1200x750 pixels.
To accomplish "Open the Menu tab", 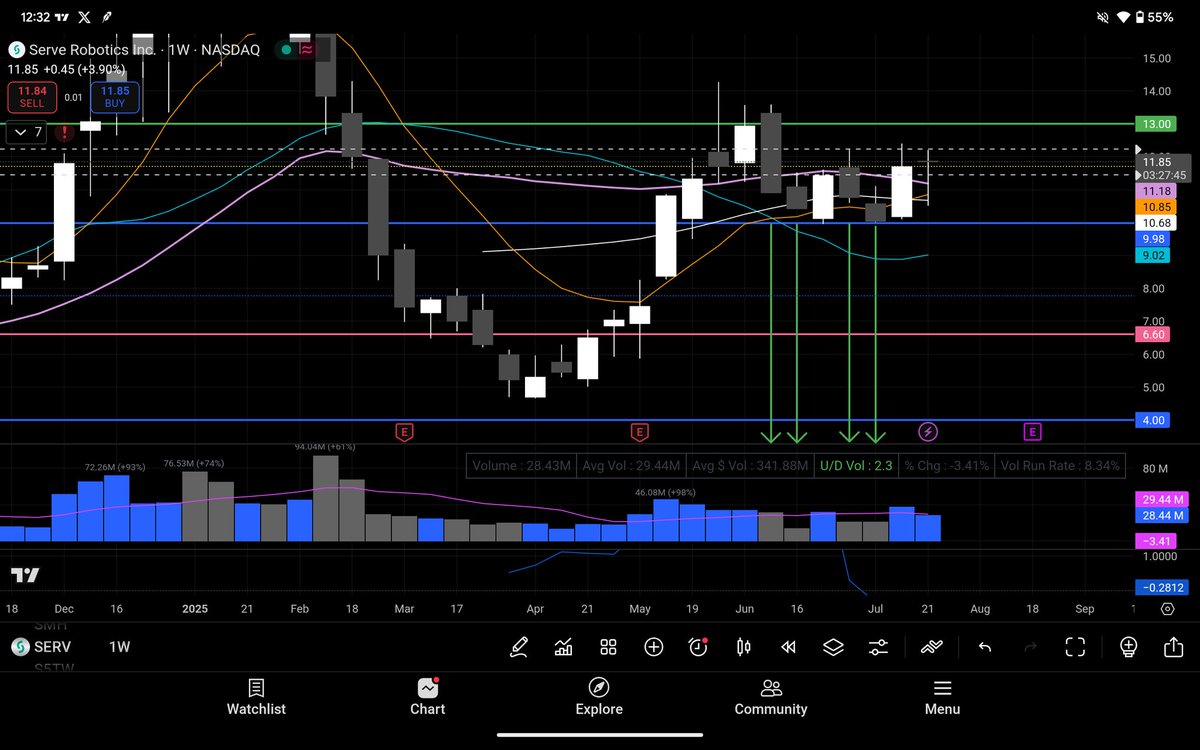I will (x=942, y=698).
